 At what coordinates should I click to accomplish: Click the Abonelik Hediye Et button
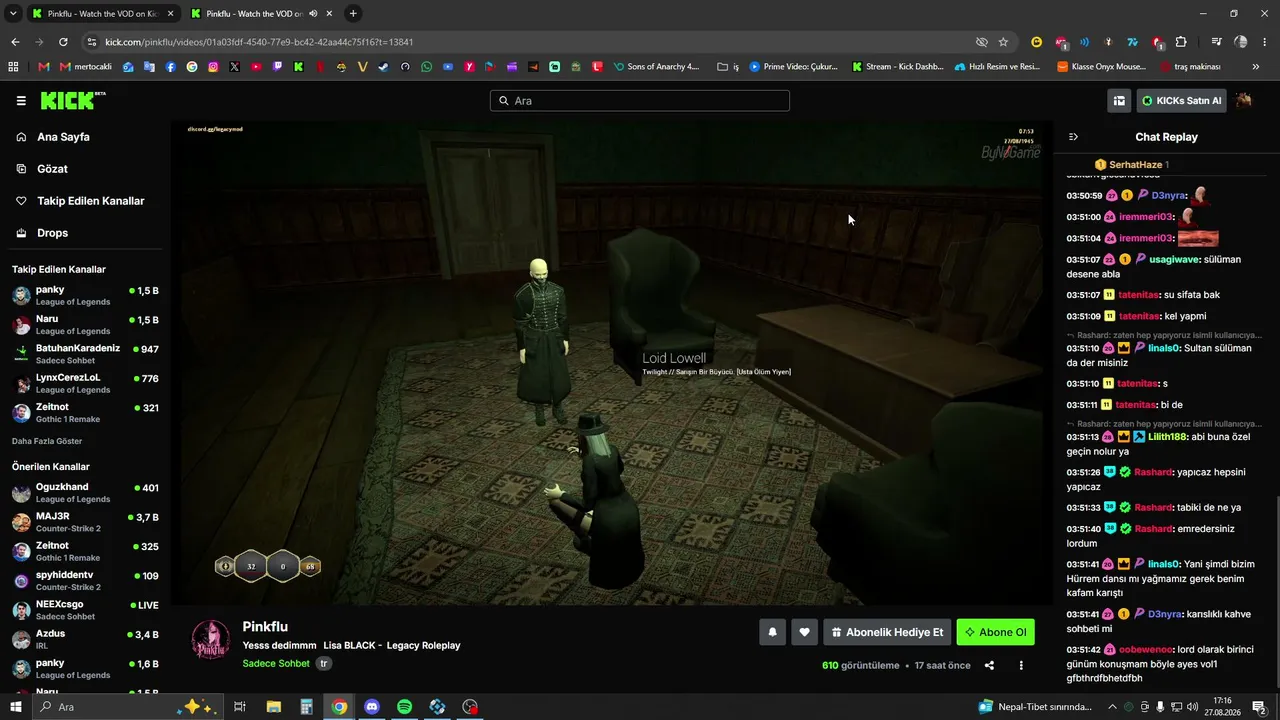click(x=886, y=632)
